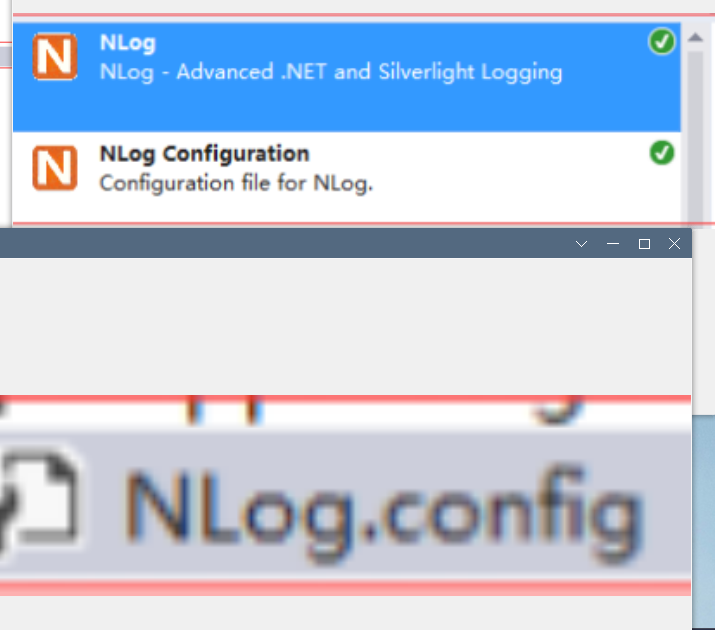Image resolution: width=715 pixels, height=630 pixels.
Task: Open the window options chevron dropdown
Action: (581, 244)
